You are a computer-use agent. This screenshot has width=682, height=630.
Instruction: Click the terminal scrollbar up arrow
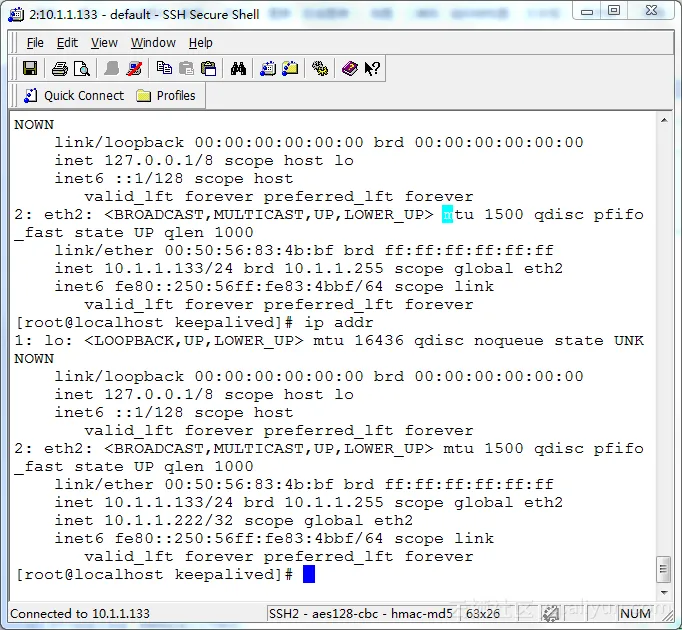pyautogui.click(x=664, y=120)
